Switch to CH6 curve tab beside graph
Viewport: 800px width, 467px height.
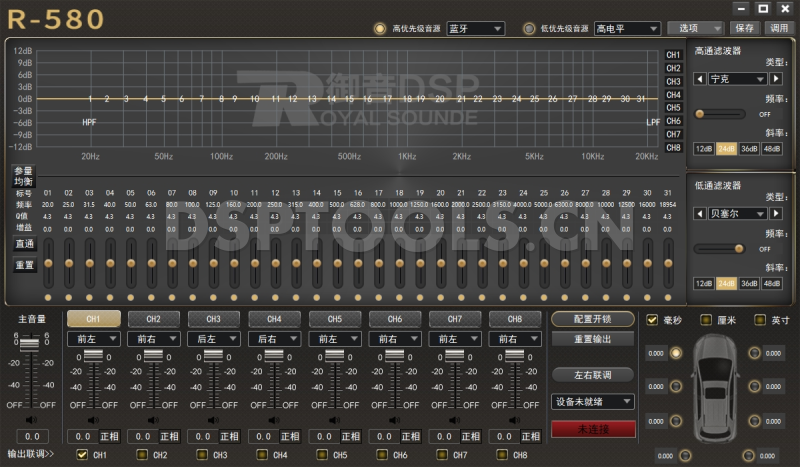[673, 121]
